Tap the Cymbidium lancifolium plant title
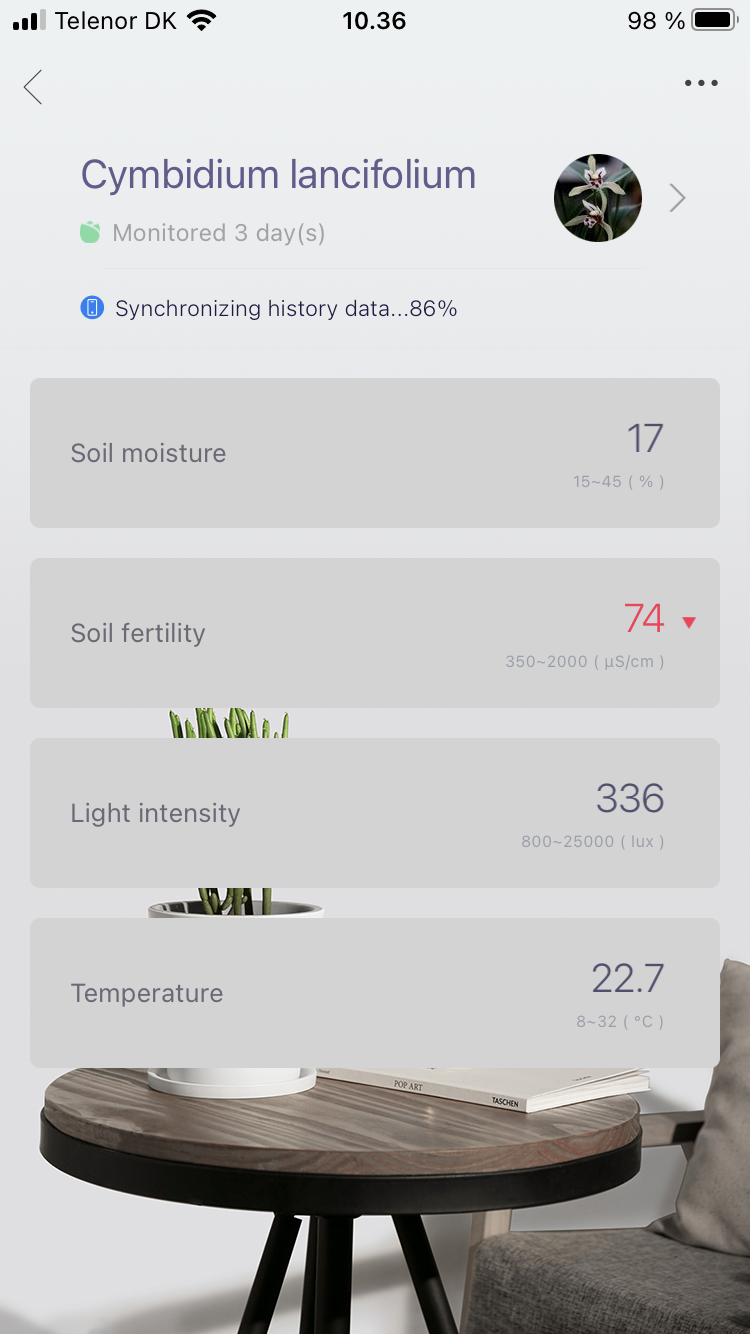 (278, 175)
